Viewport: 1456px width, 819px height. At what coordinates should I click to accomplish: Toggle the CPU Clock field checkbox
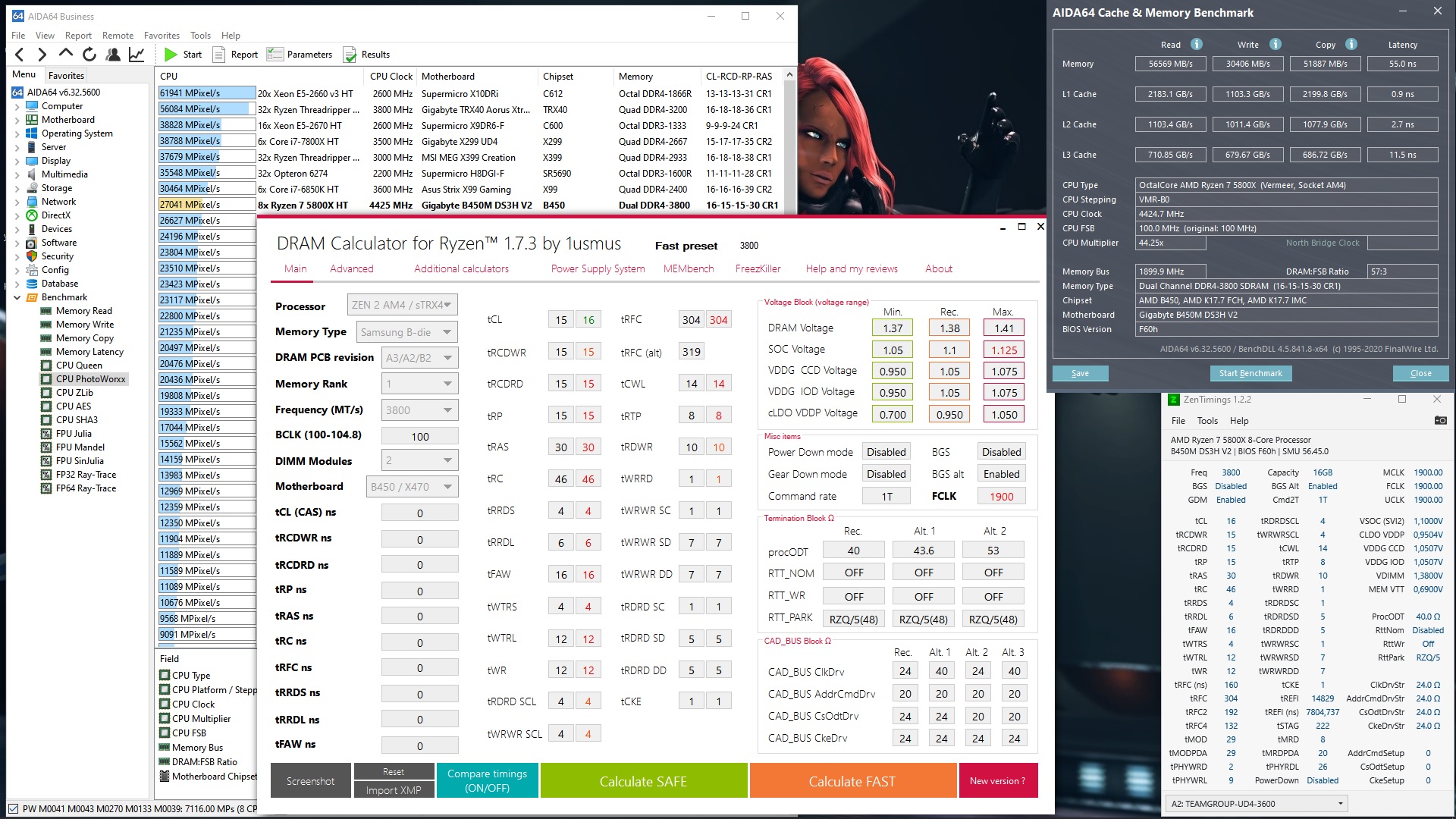point(165,704)
